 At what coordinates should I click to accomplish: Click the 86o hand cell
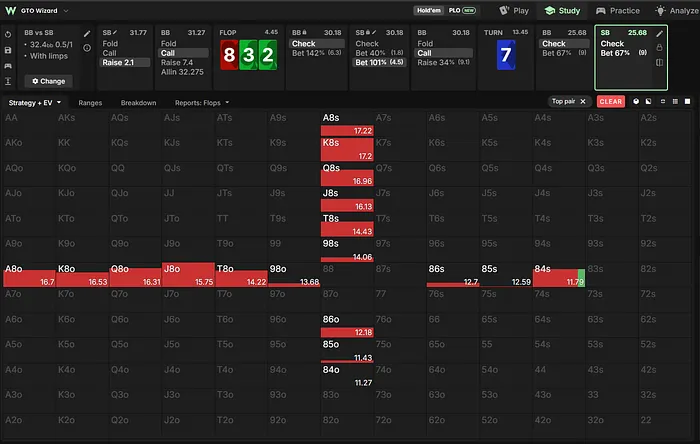[x=347, y=326]
